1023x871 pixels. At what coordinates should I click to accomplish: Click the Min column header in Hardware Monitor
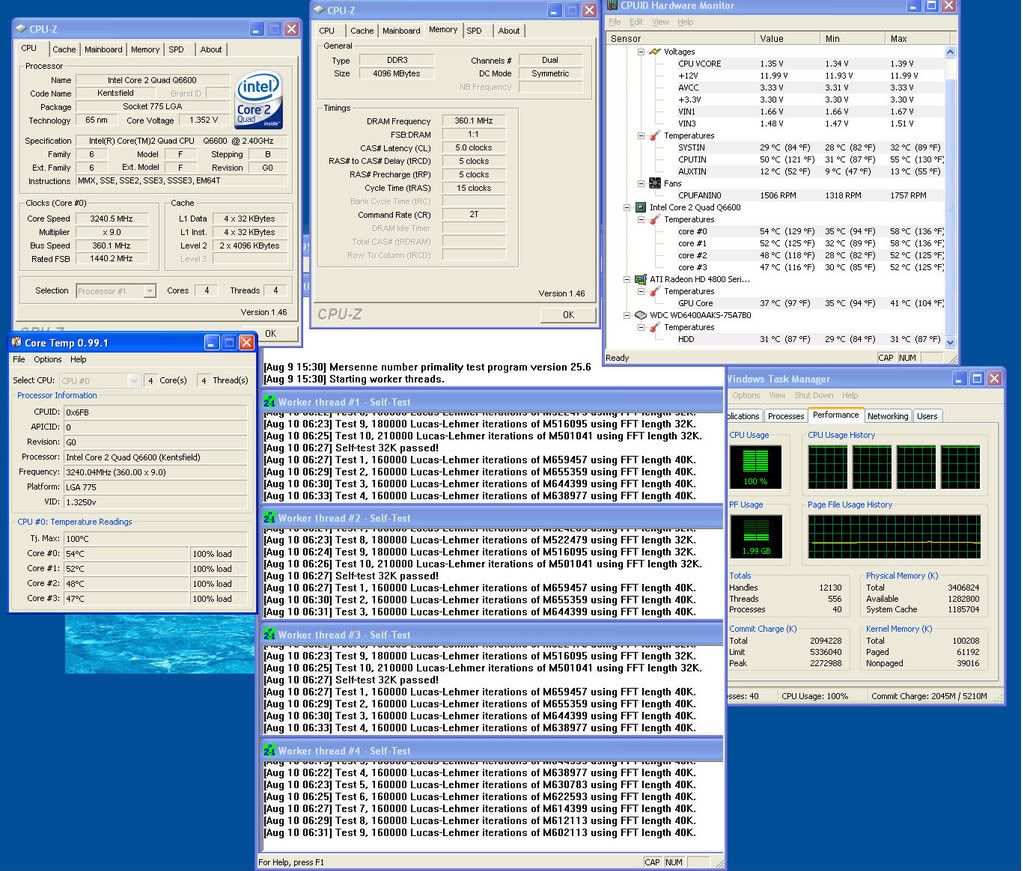852,38
